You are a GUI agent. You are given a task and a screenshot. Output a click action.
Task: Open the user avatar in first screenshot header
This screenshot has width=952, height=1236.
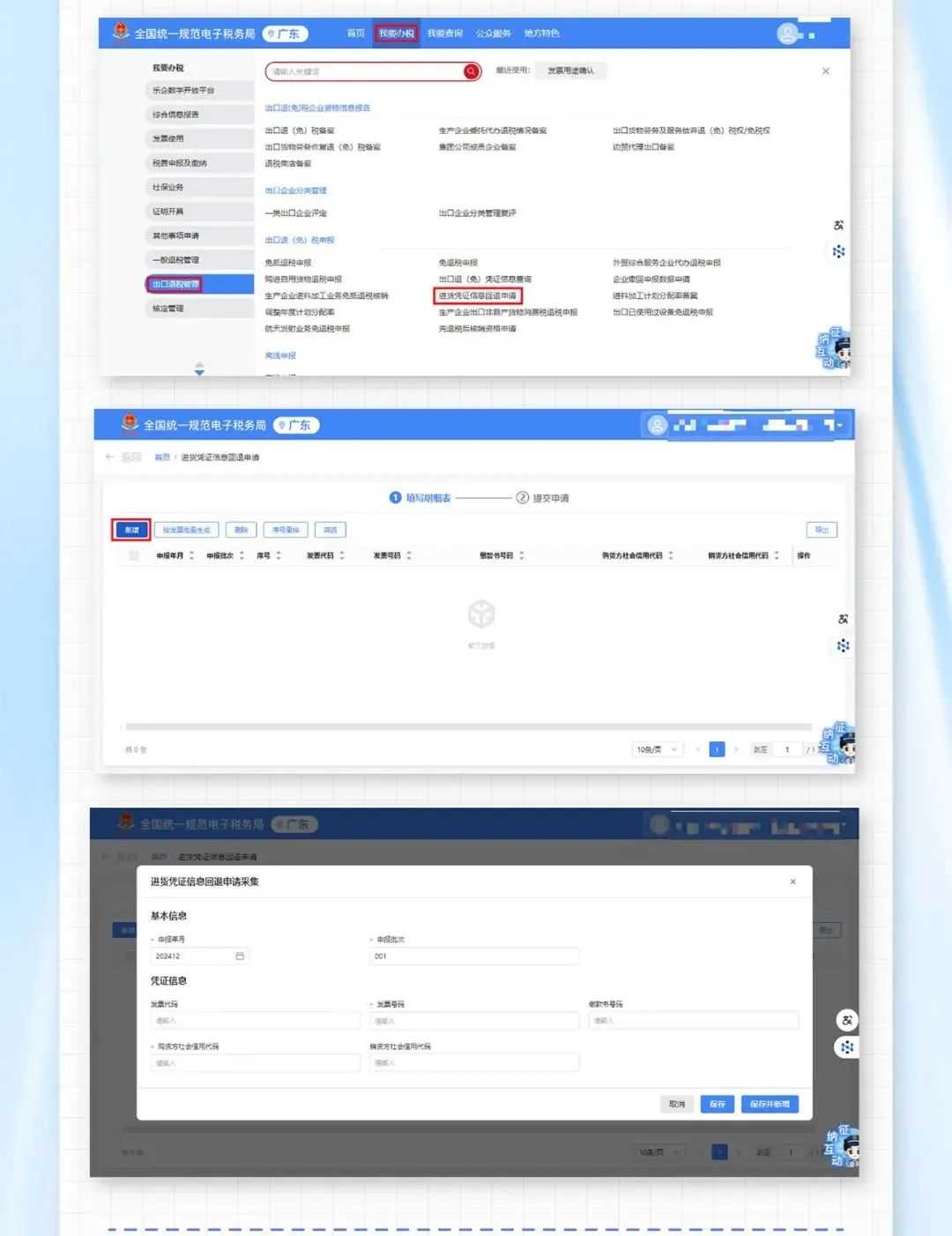pos(787,34)
